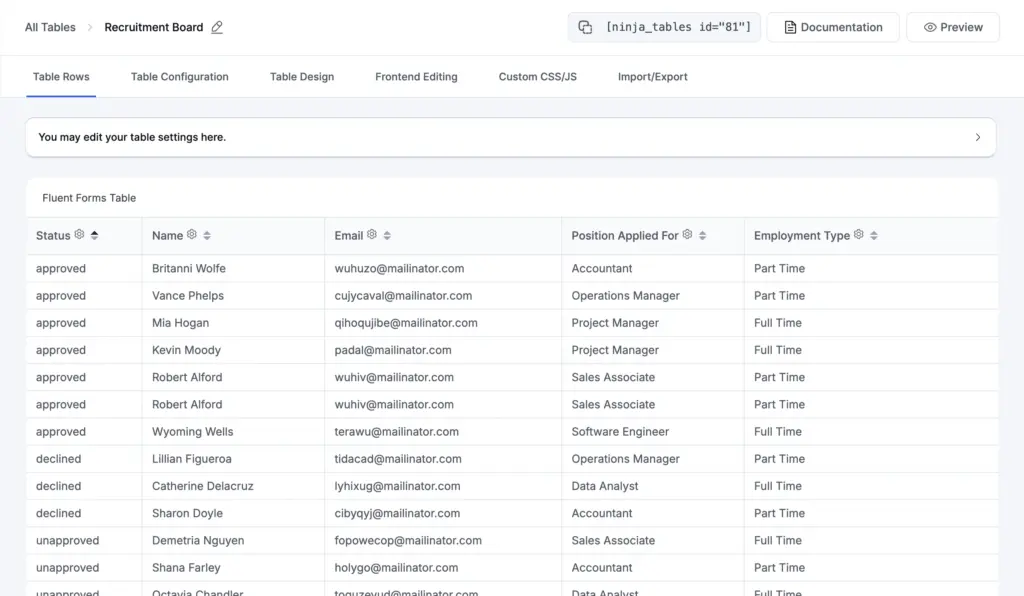Click email terawu@mailinator.com
Image resolution: width=1024 pixels, height=596 pixels.
(396, 431)
